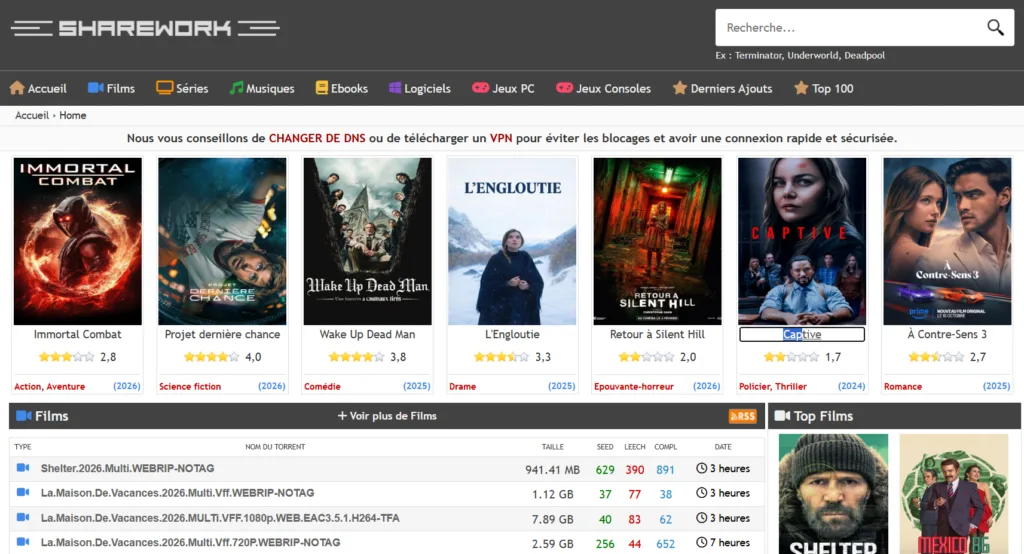Click the Jeux PC gamepad icon

tap(480, 88)
